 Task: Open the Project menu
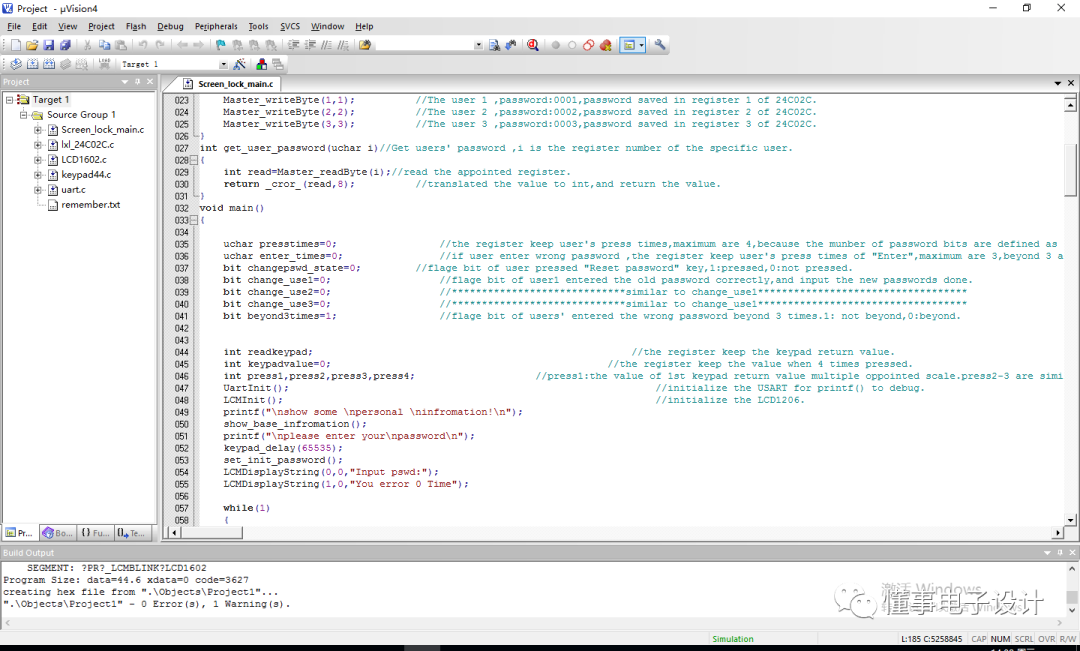point(101,26)
